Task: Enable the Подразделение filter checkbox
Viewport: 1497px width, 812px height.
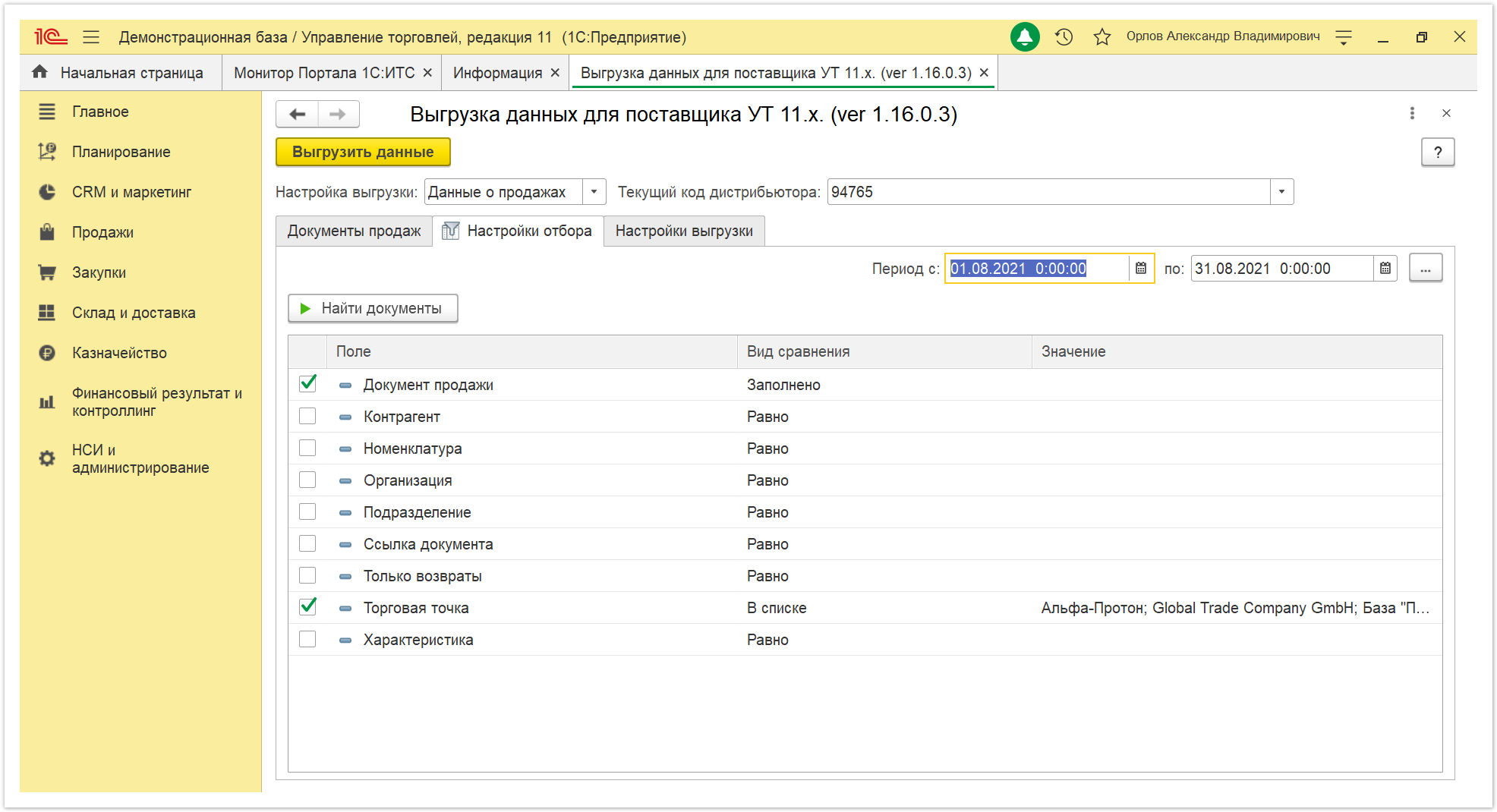Action: (307, 511)
